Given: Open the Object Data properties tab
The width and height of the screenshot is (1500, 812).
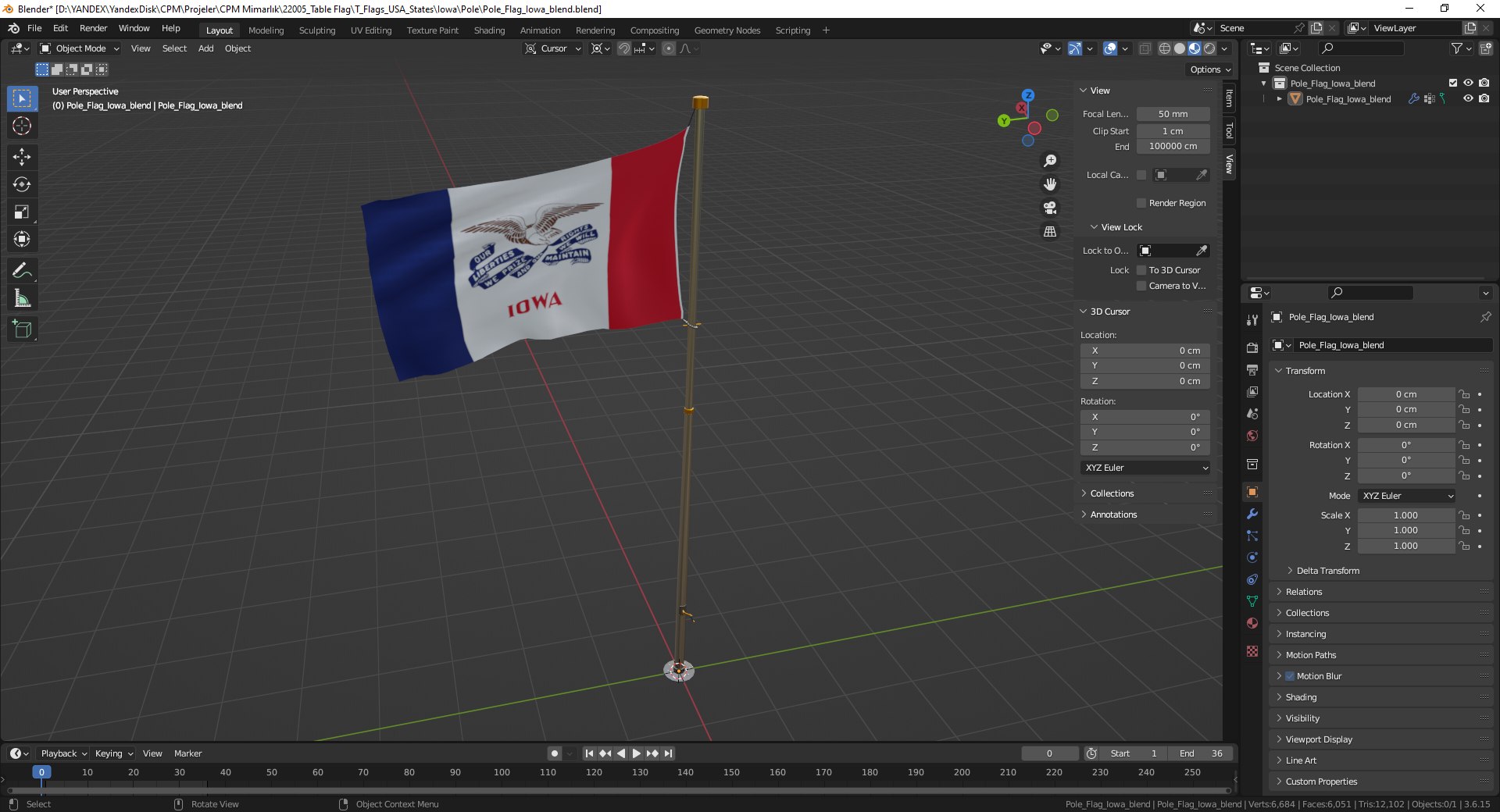Looking at the screenshot, I should point(1252,601).
